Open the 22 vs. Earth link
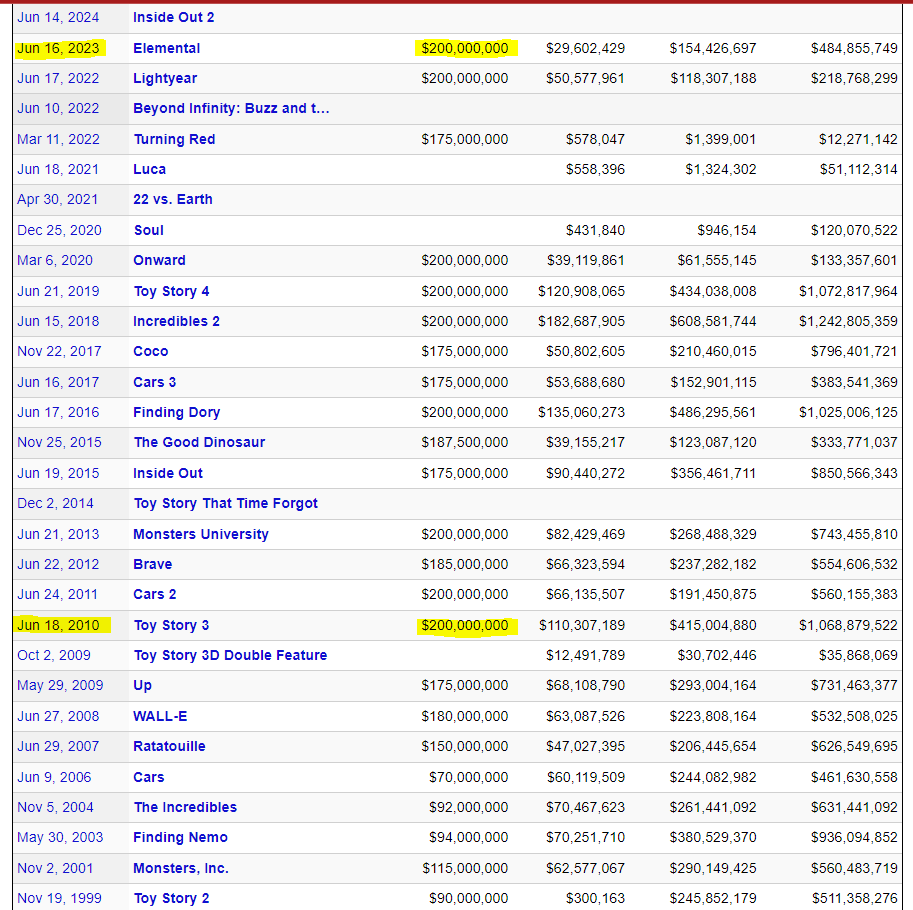This screenshot has height=910, width=913. click(173, 200)
